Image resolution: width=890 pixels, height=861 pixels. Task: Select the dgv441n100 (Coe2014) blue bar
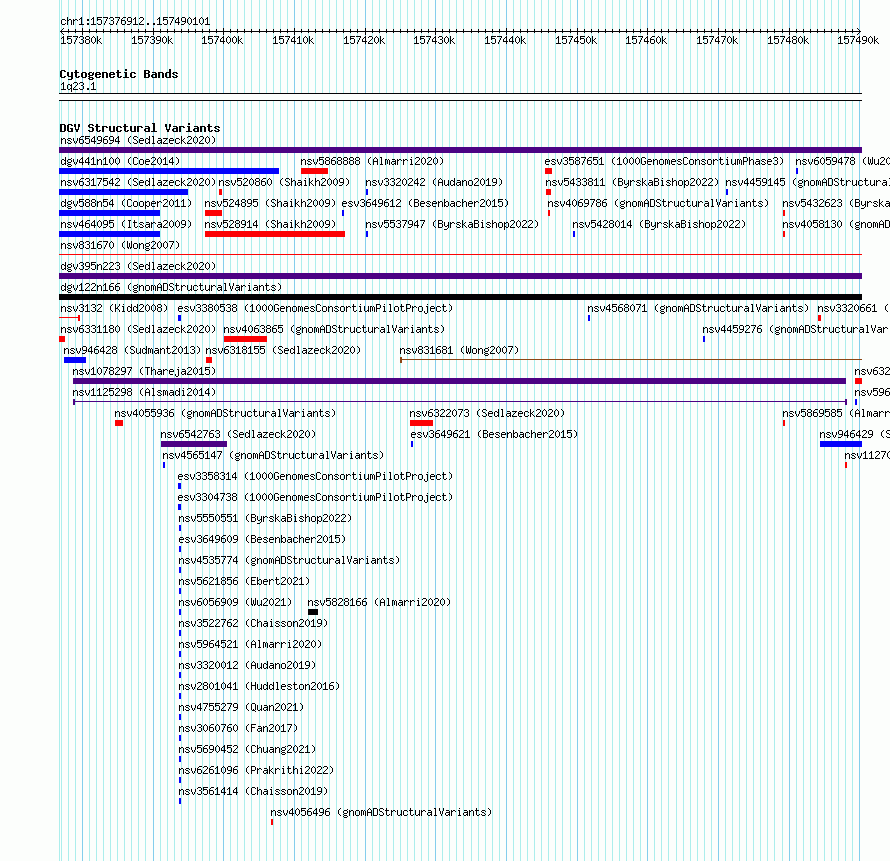click(x=169, y=171)
